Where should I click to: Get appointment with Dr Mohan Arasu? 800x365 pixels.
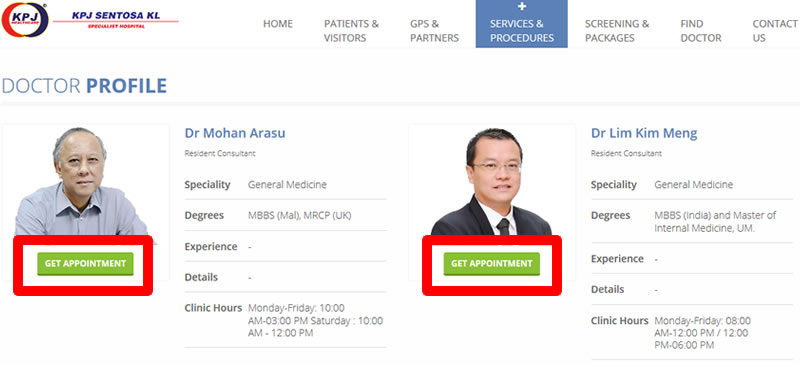(85, 264)
